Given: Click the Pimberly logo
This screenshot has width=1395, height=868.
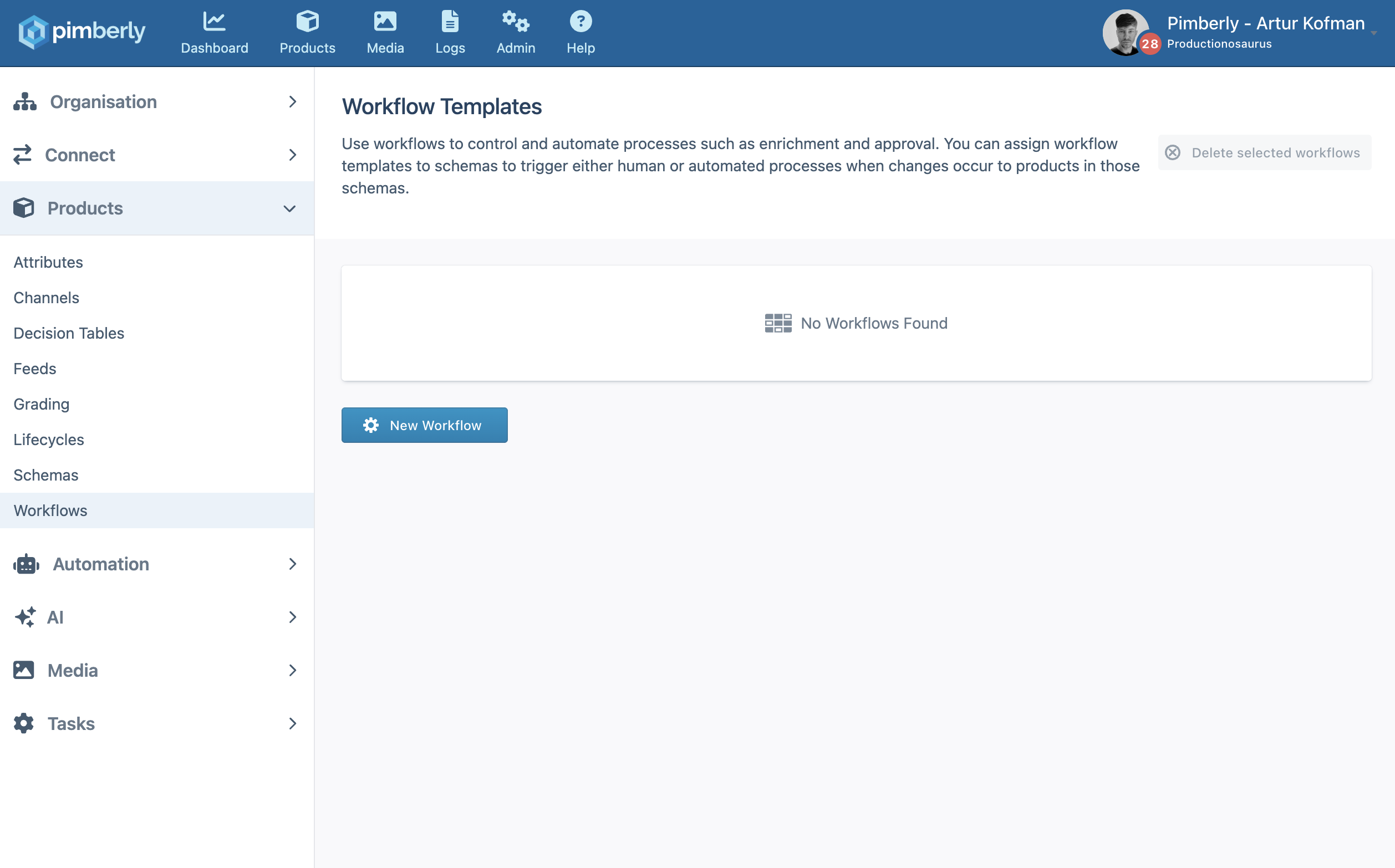Looking at the screenshot, I should click(x=82, y=32).
